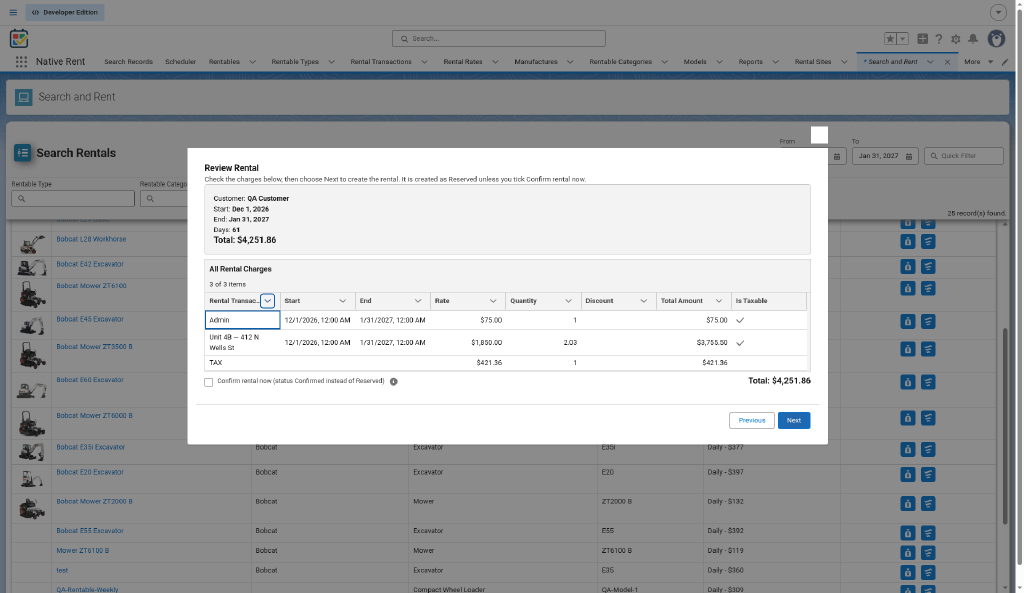Viewport: 1024px width, 593px height.
Task: Tick the Confirm rental now checkbox
Action: pos(208,382)
